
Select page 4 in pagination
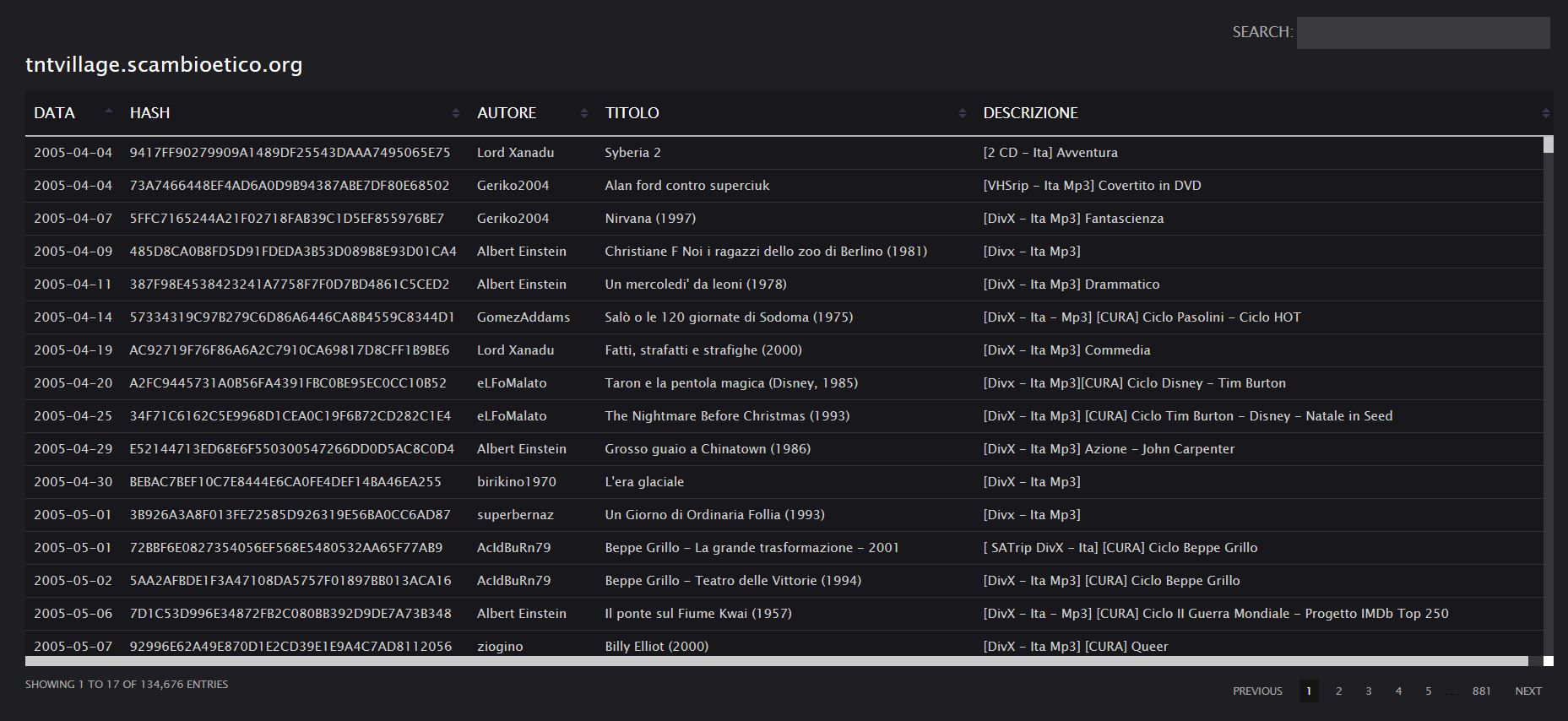click(x=1398, y=691)
